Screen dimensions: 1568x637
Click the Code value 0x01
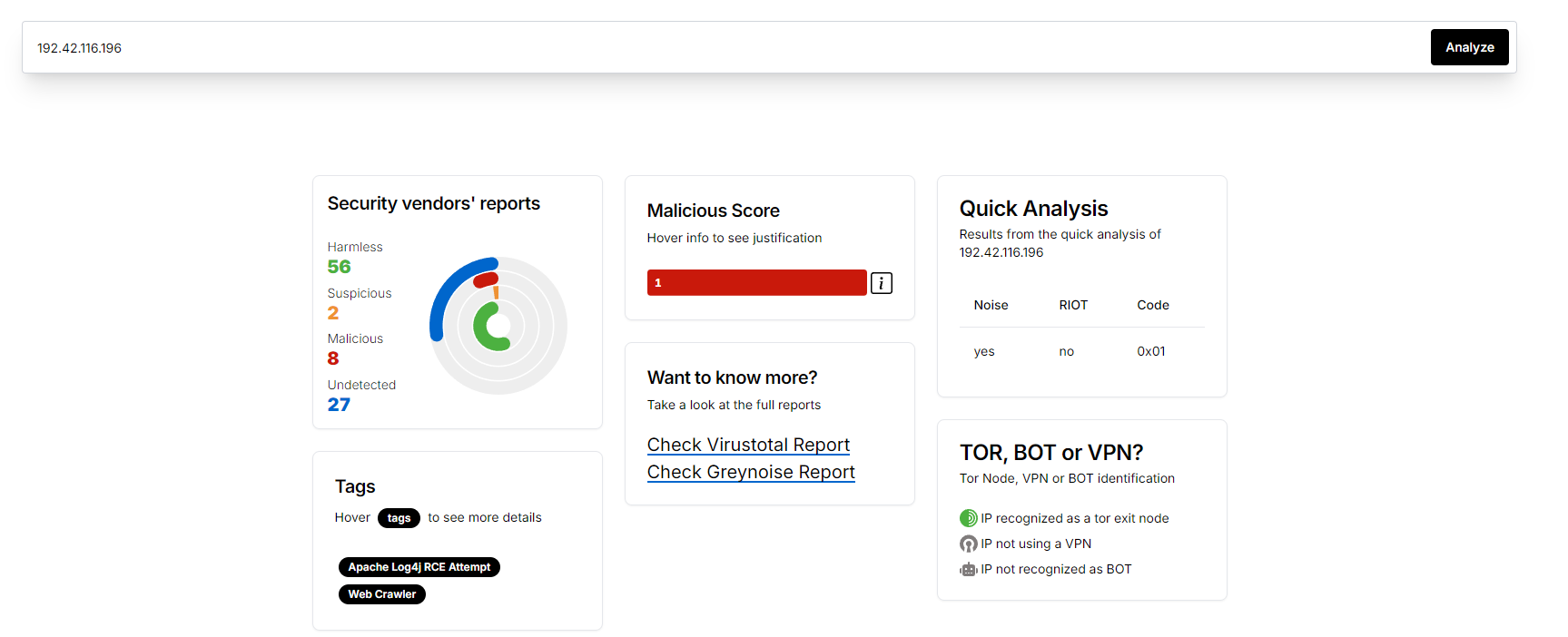tap(1150, 351)
